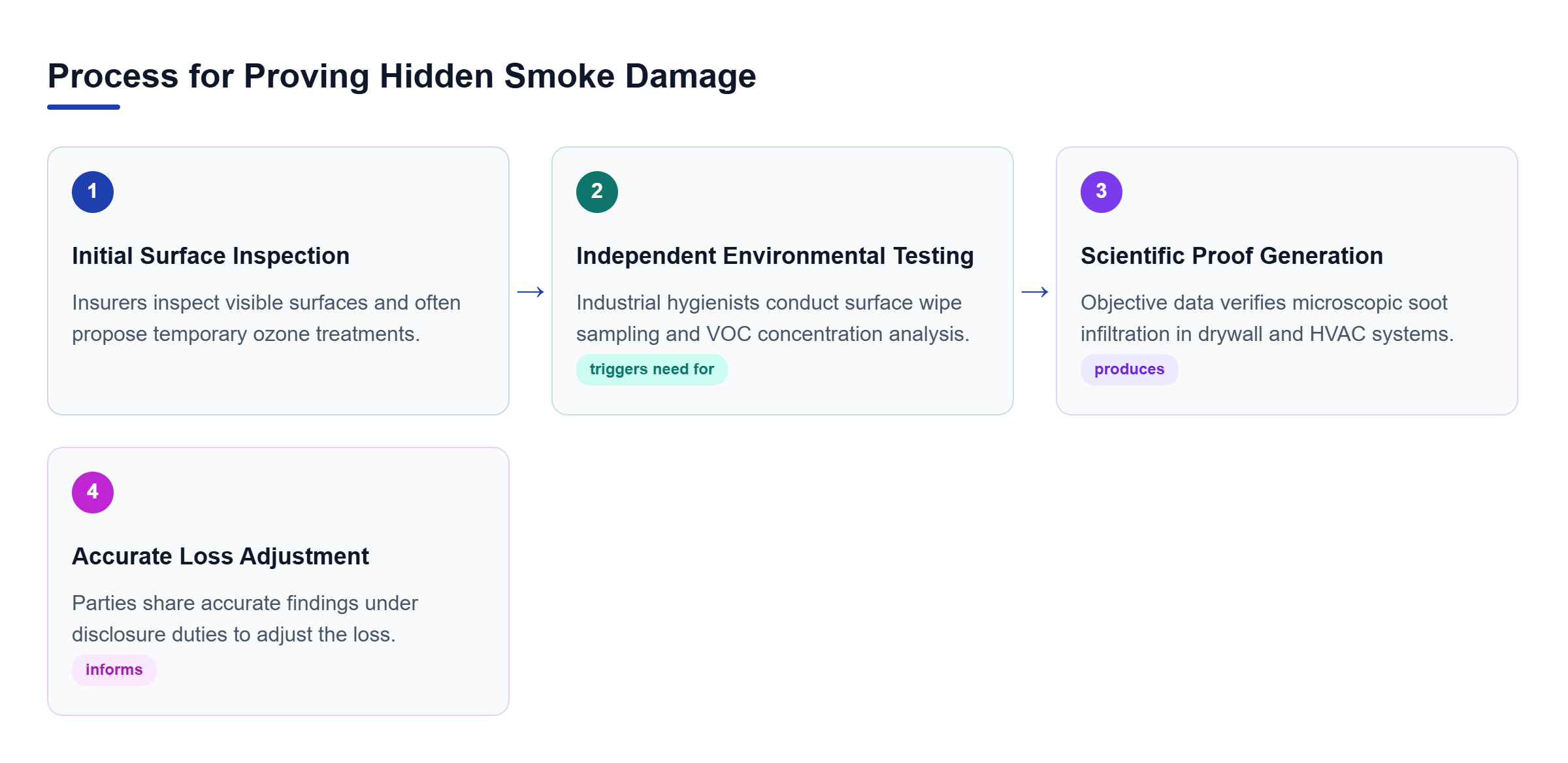Image resolution: width=1568 pixels, height=763 pixels.
Task: Click the disclosure duties description text
Action: (x=245, y=619)
